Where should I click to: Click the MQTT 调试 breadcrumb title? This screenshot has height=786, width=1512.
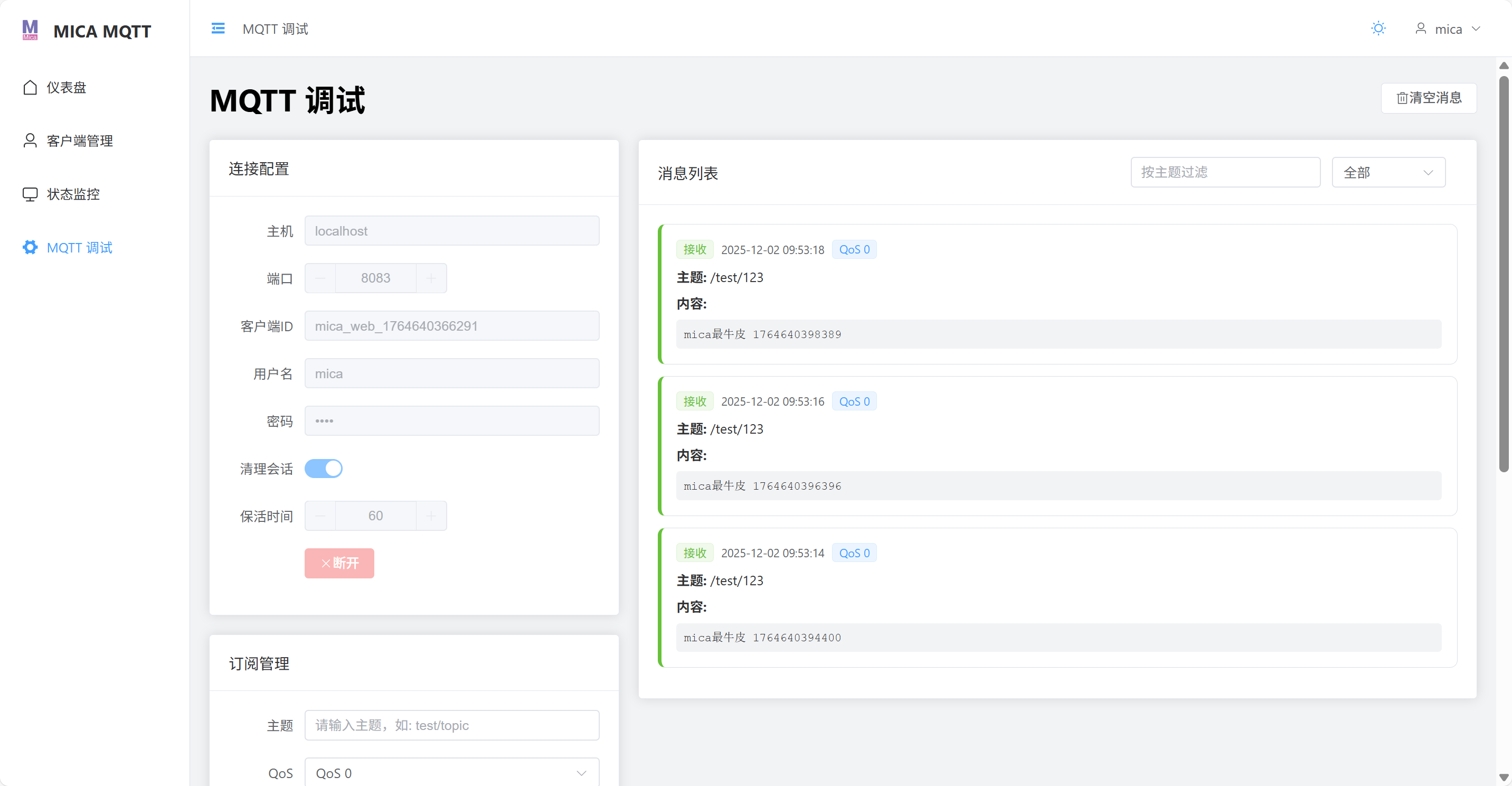pyautogui.click(x=275, y=27)
